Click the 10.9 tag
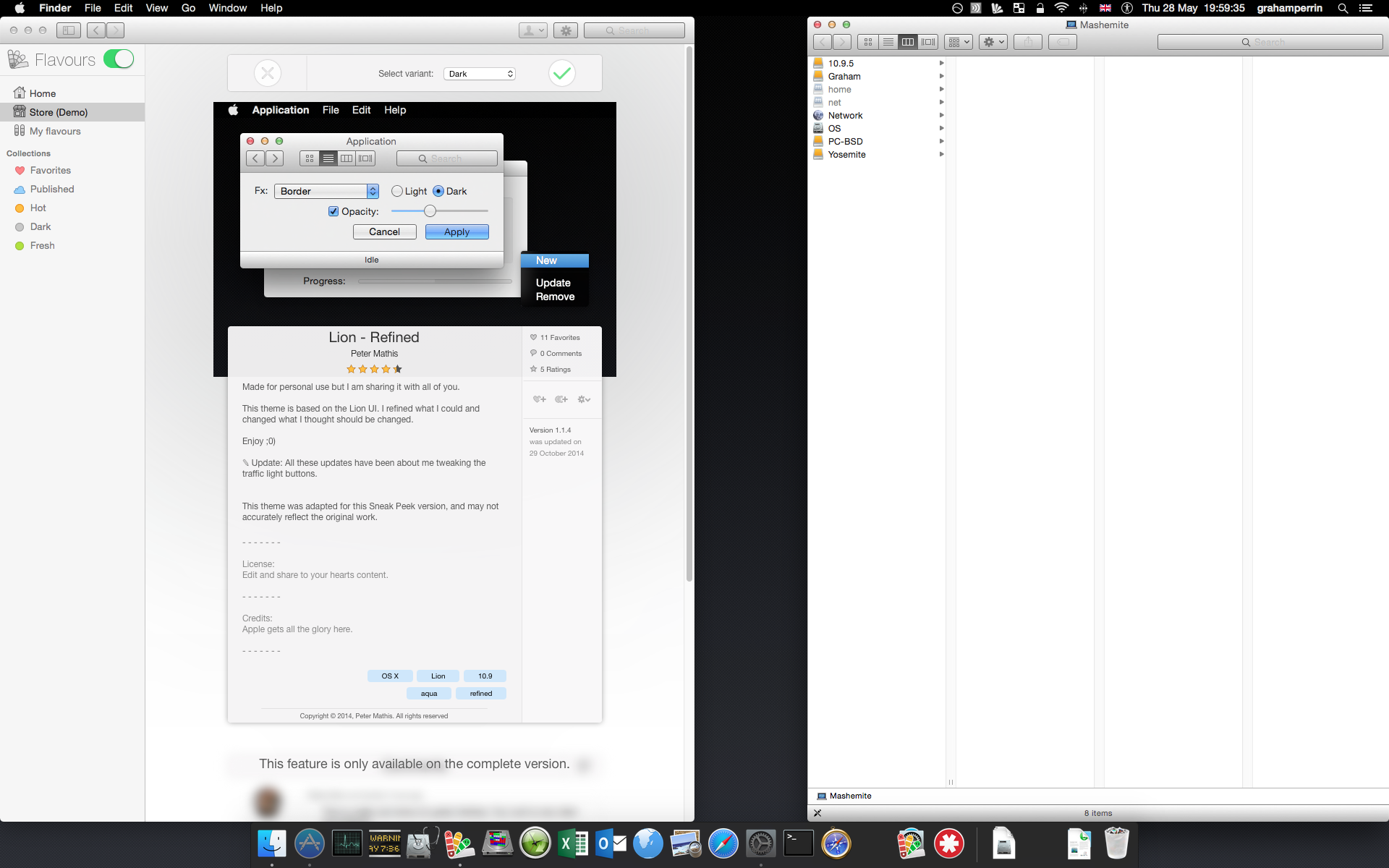The width and height of the screenshot is (1389, 868). 485,676
